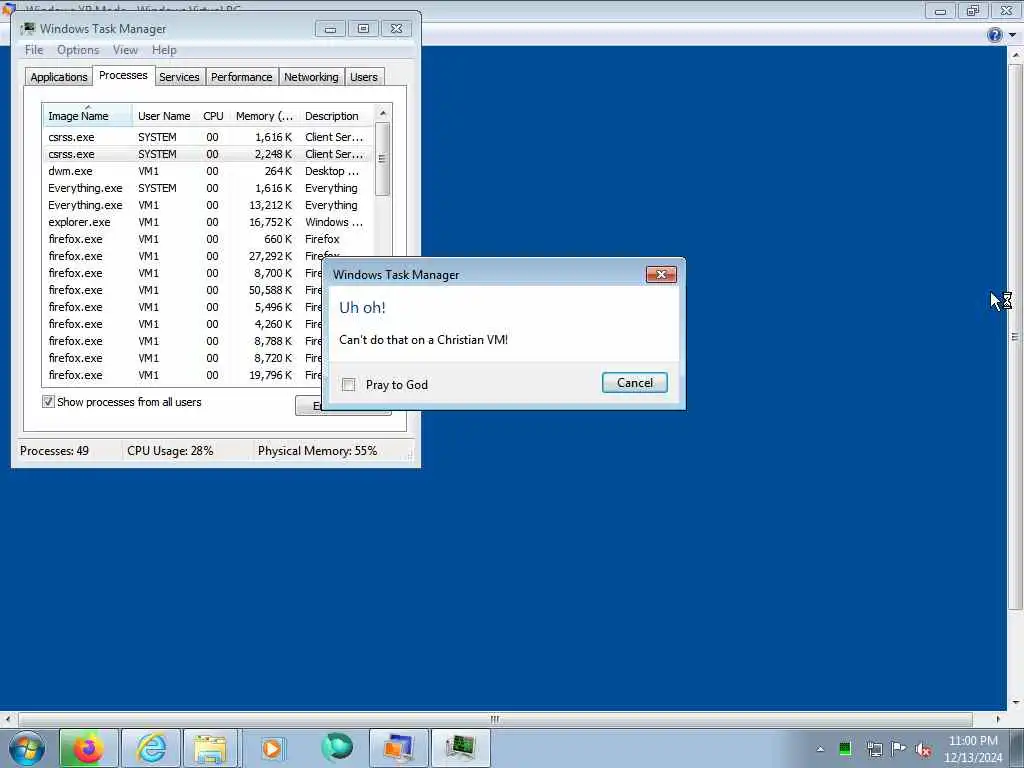Click Virtual PC horizontal scrollbar right arrow

(x=998, y=719)
